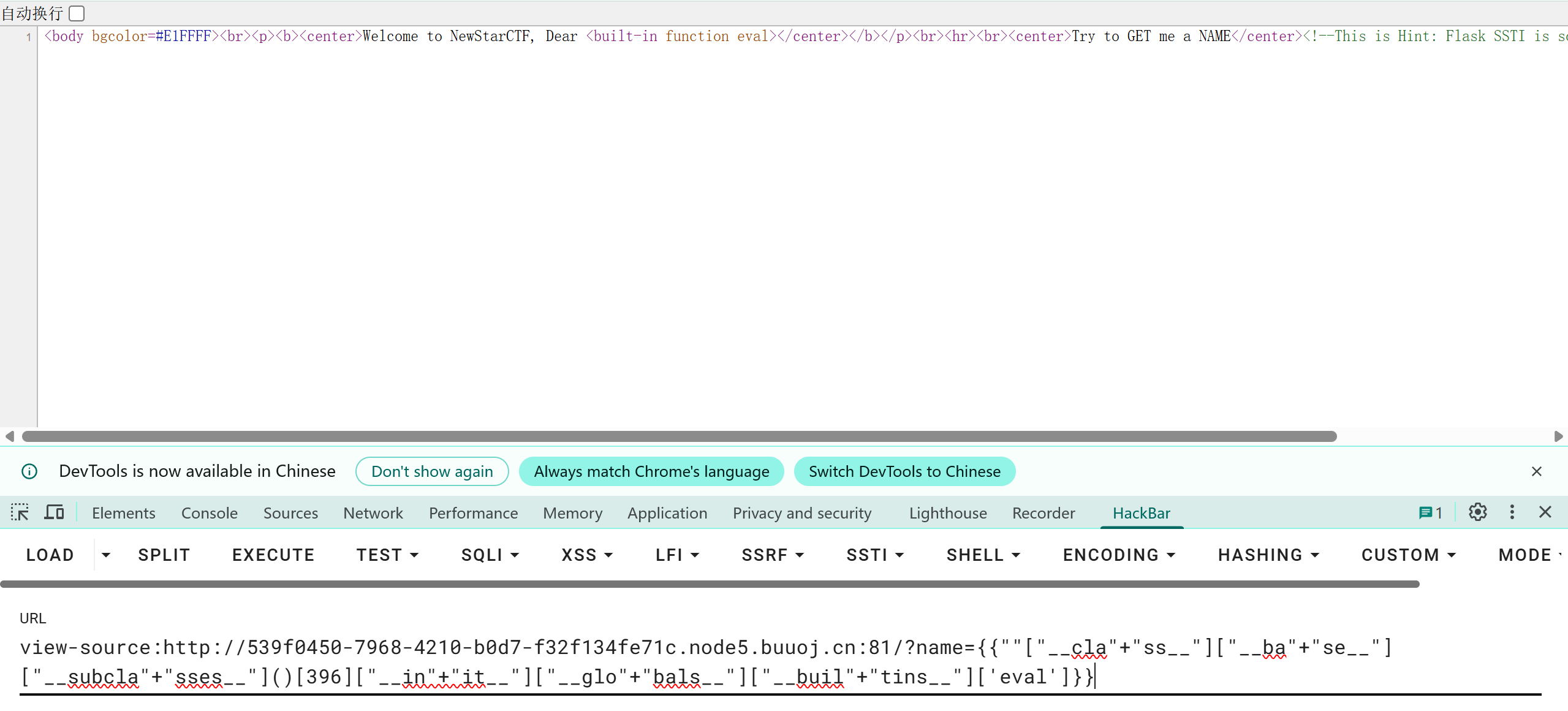Click the page source horizontal scrollbar

coord(679,436)
